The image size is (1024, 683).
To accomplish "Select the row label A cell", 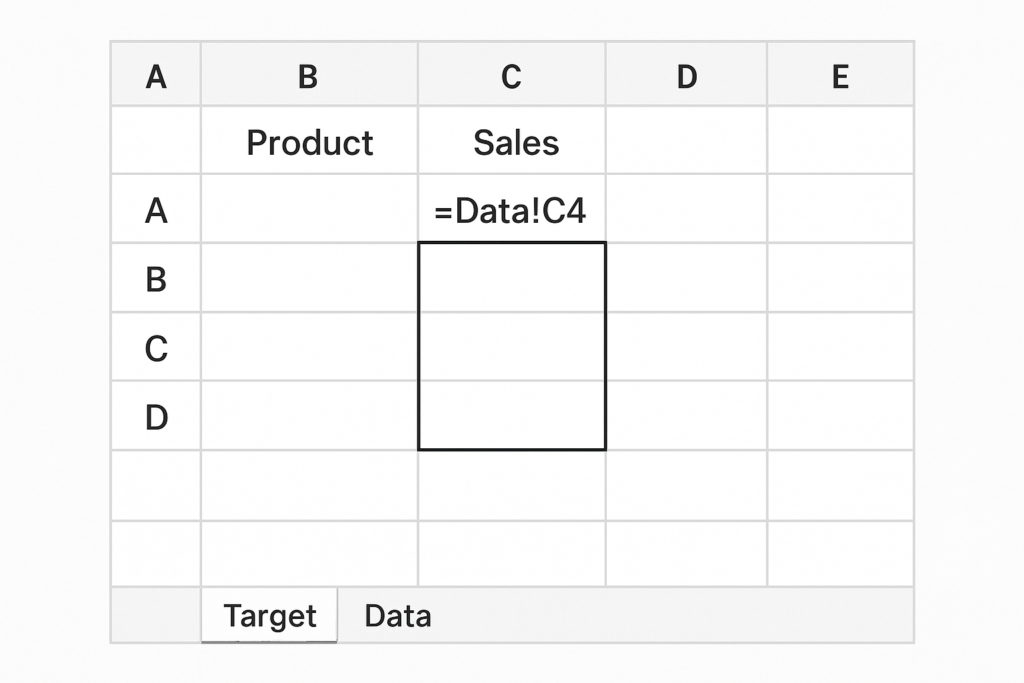I will coord(156,209).
